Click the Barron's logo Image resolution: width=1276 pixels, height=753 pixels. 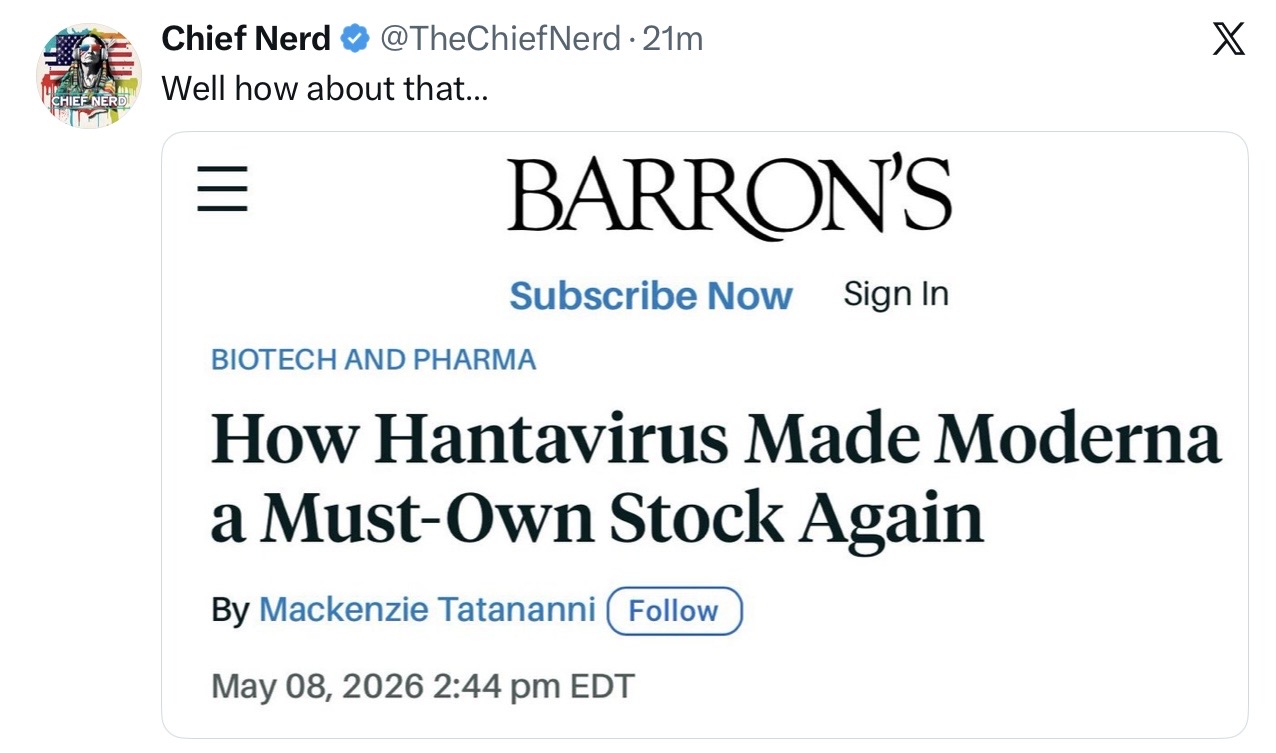pyautogui.click(x=729, y=196)
